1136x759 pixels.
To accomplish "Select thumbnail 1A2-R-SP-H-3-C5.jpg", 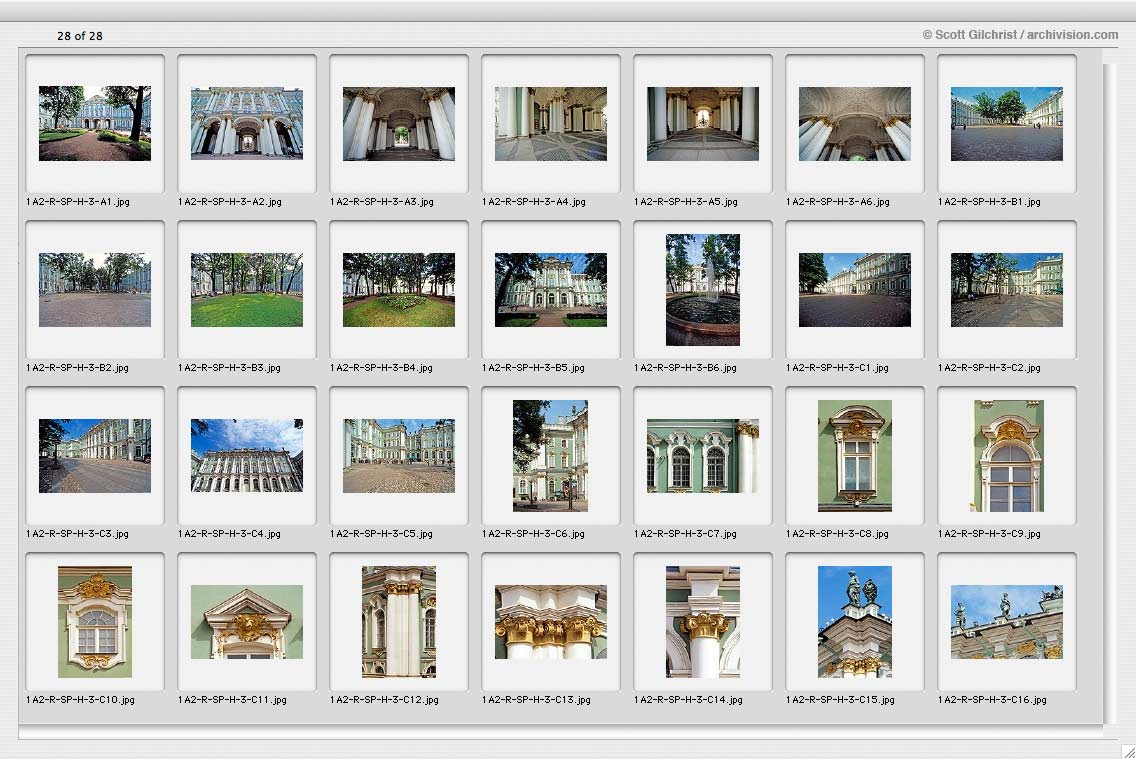I will click(399, 456).
